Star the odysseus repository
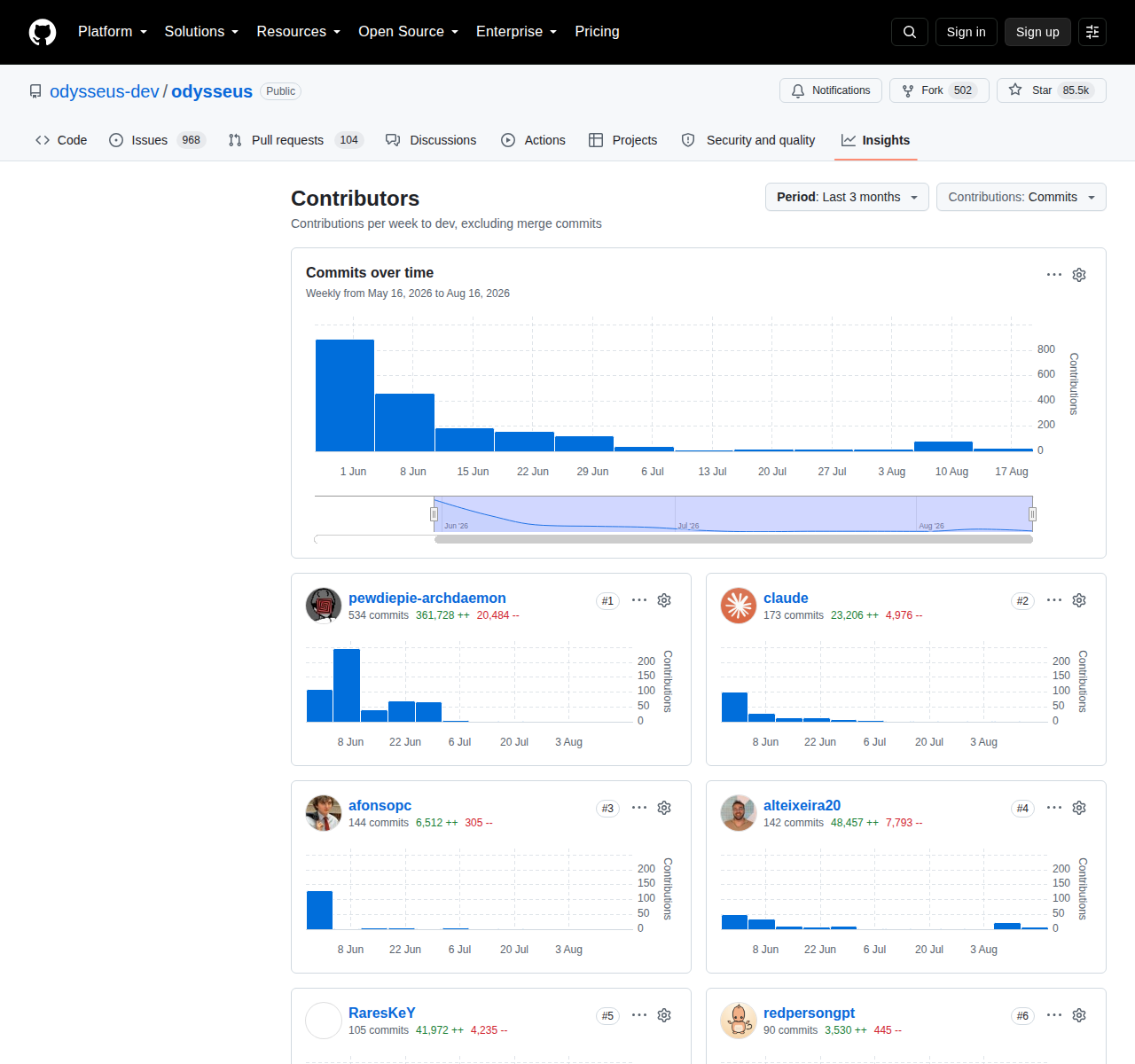 [1052, 90]
